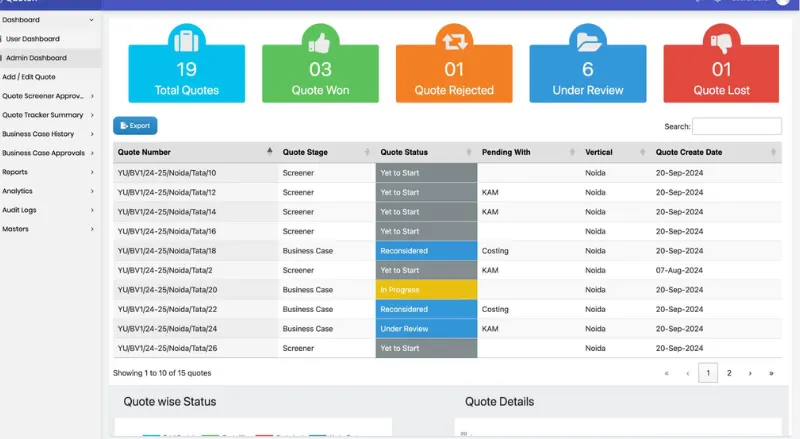Click Yet to Start status for Tata/10

(x=427, y=173)
